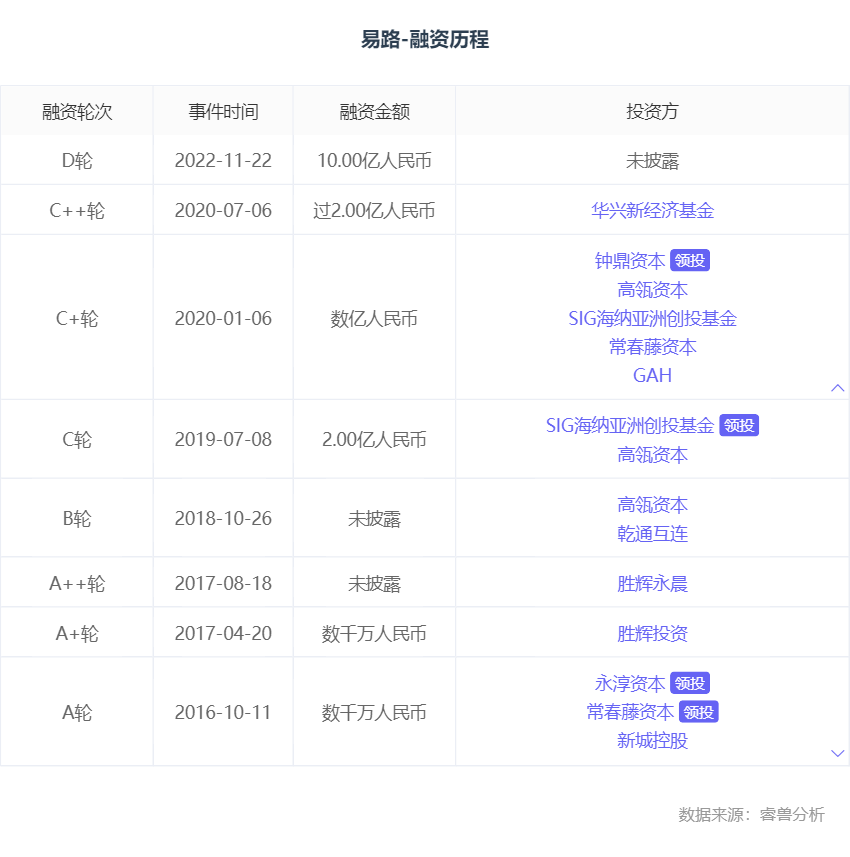Expand the 2016-10-11 row investor list chevron
Image resolution: width=850 pixels, height=857 pixels.
coord(837,753)
